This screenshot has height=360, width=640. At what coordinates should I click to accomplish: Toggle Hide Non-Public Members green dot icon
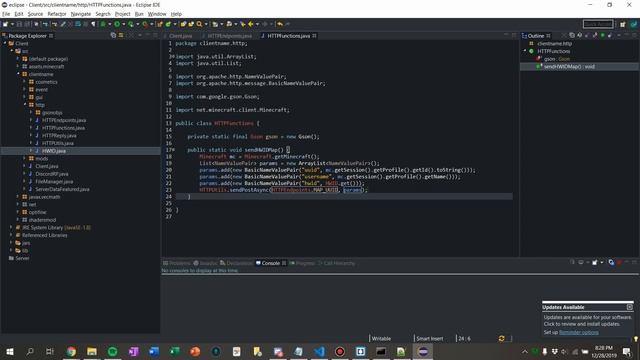pos(602,36)
